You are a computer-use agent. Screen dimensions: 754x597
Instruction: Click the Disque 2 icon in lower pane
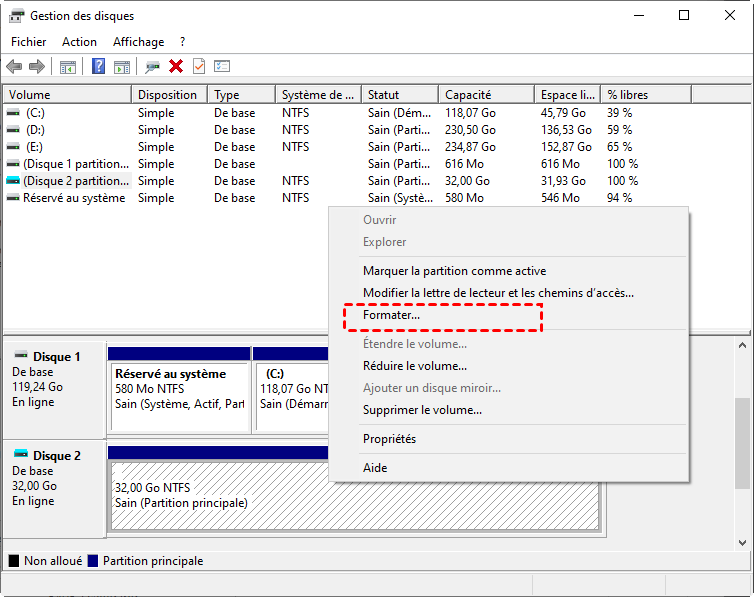21,454
